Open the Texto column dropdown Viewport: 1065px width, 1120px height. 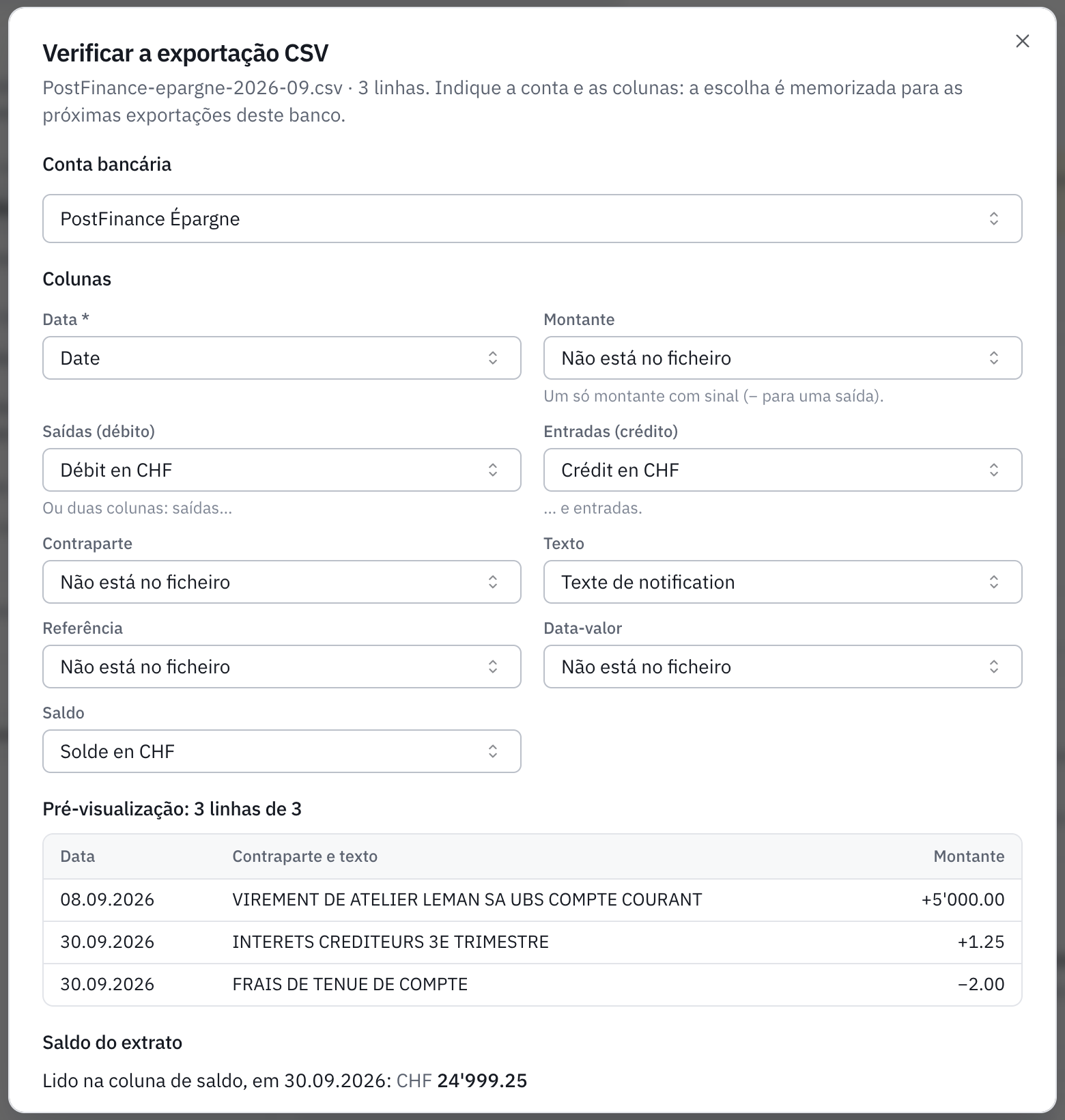point(782,582)
